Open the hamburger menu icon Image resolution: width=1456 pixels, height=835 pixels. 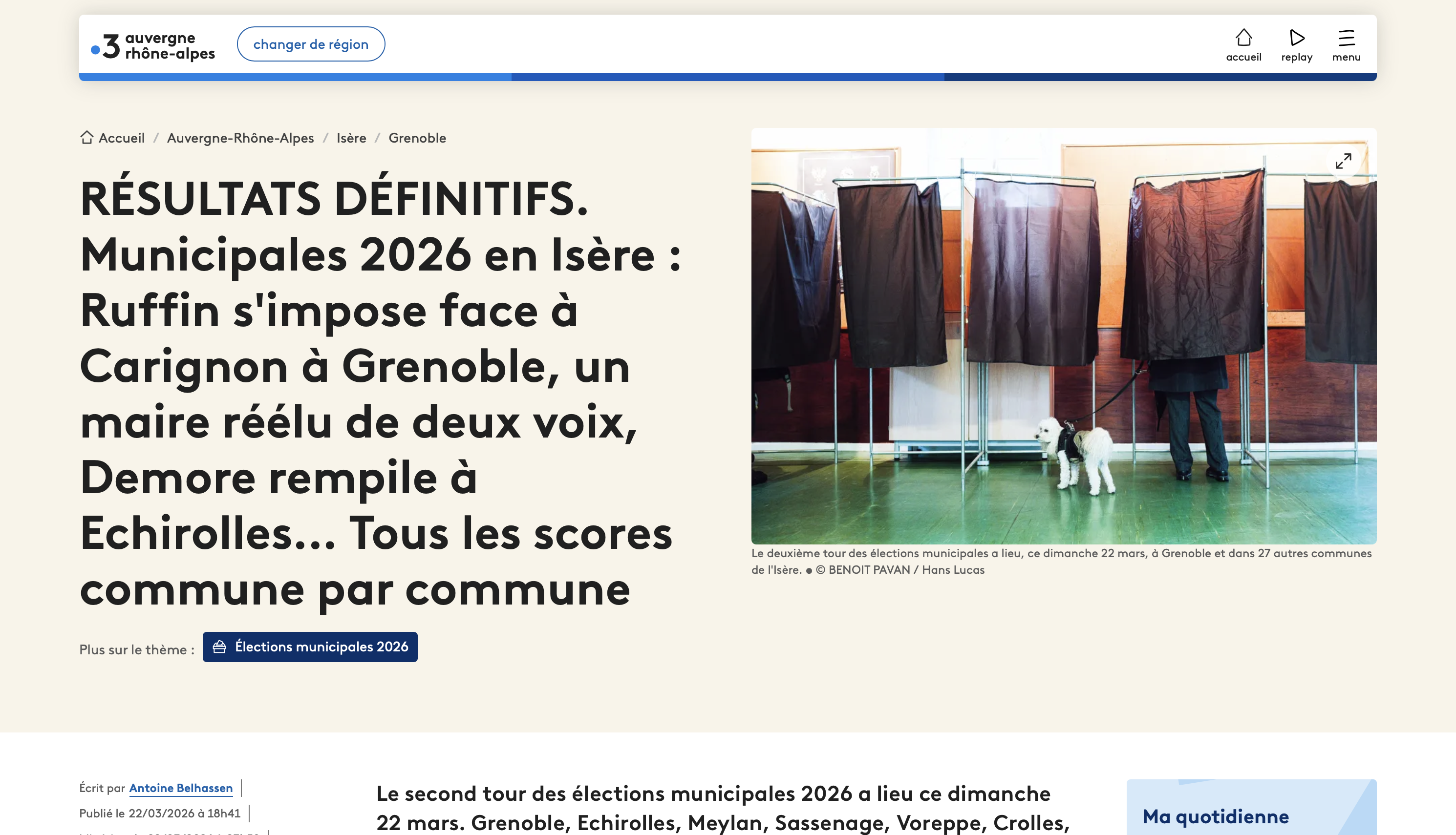click(1346, 37)
